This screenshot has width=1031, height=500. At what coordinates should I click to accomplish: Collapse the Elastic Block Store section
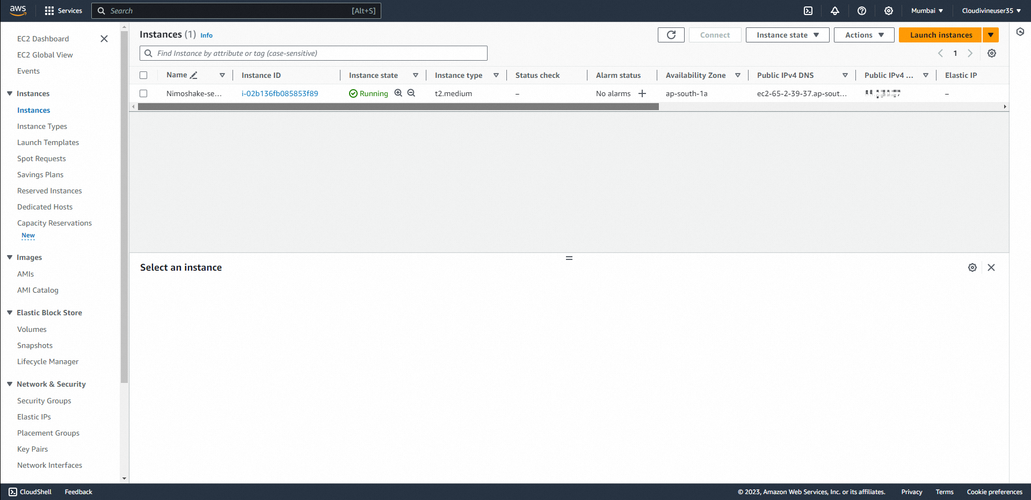[x=10, y=312]
